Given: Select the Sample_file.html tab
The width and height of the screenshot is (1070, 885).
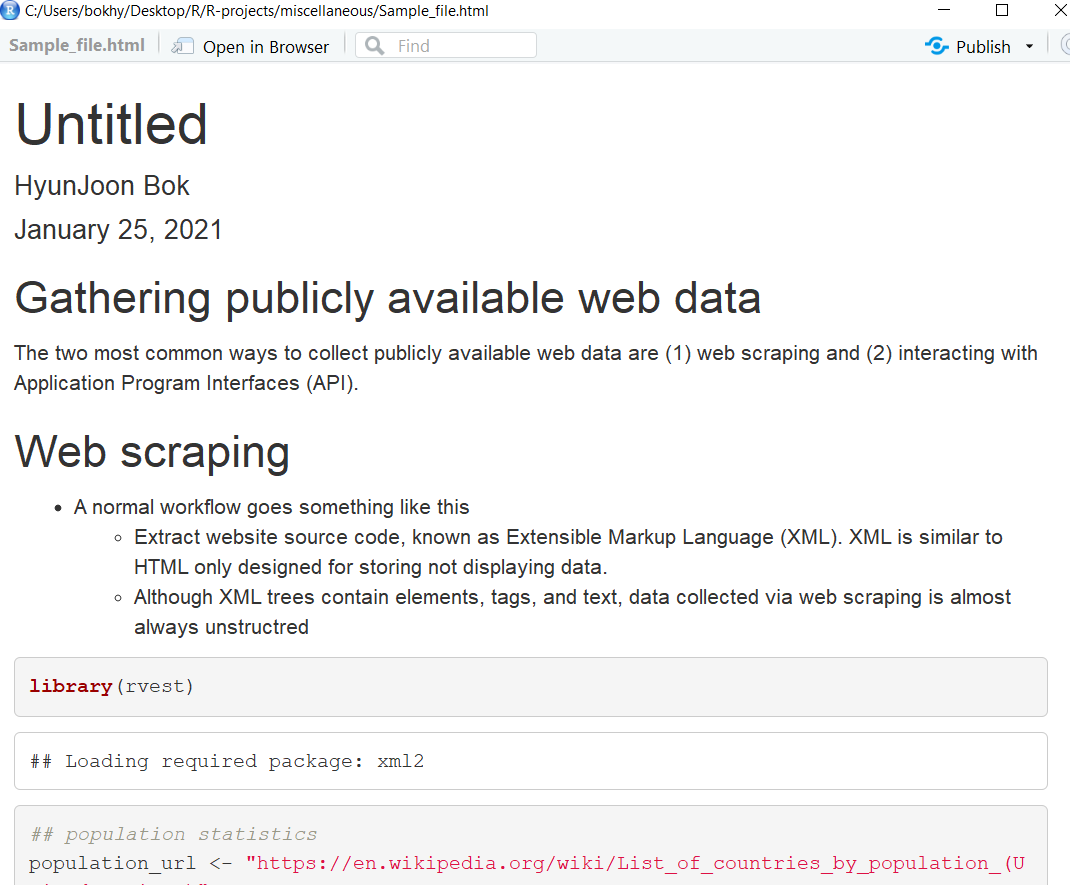Looking at the screenshot, I should [x=76, y=45].
